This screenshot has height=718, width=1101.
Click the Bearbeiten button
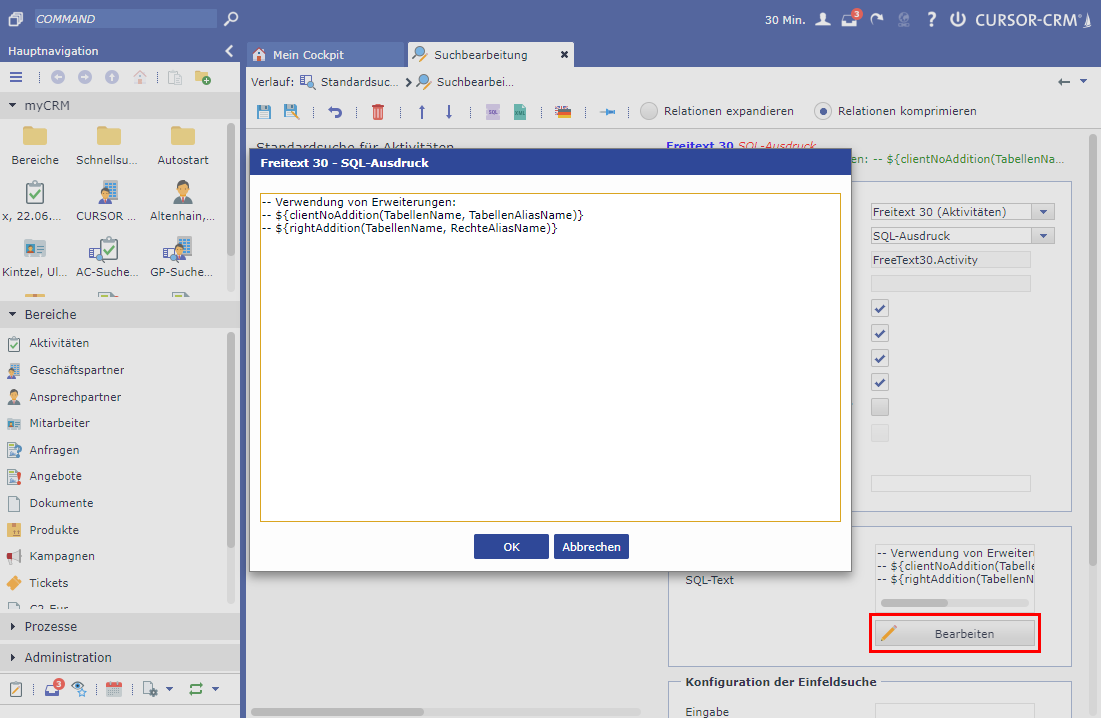[x=954, y=633]
